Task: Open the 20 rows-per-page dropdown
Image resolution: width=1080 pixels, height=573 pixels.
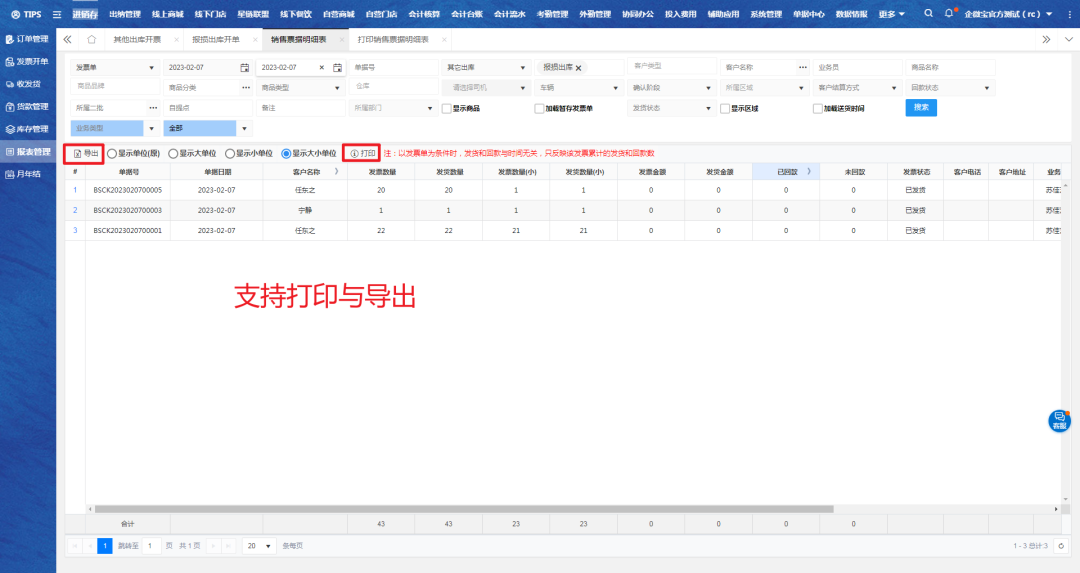Action: pos(260,546)
